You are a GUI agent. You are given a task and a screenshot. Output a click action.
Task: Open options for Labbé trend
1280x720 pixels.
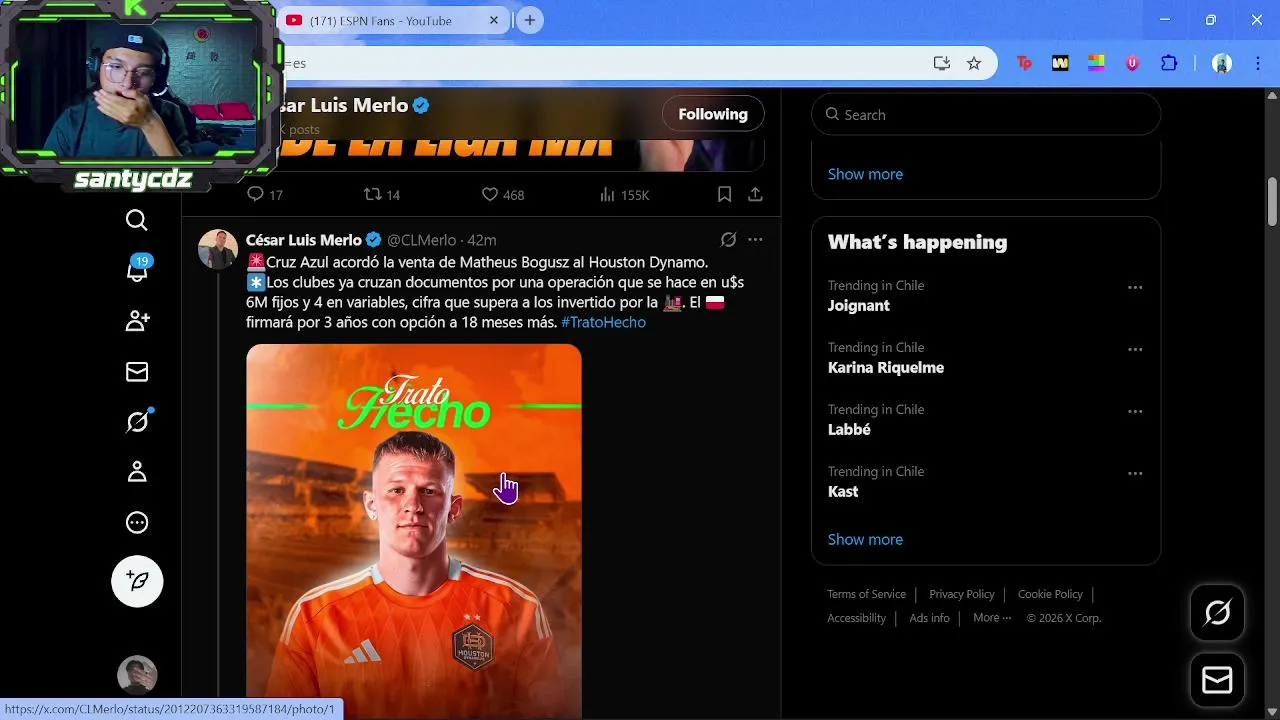(x=1135, y=411)
